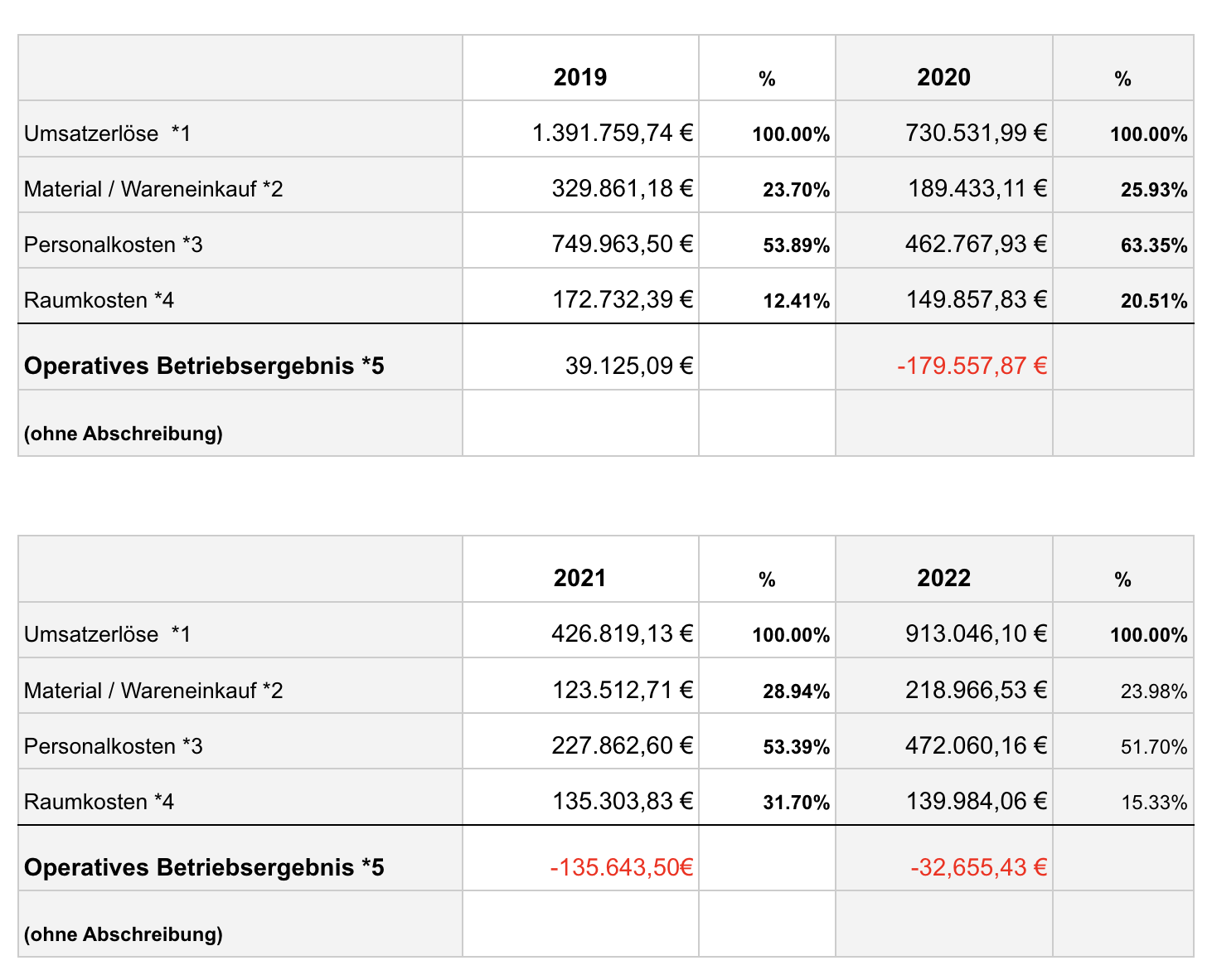Click the 730.531,99 € revenue cell

[943, 129]
